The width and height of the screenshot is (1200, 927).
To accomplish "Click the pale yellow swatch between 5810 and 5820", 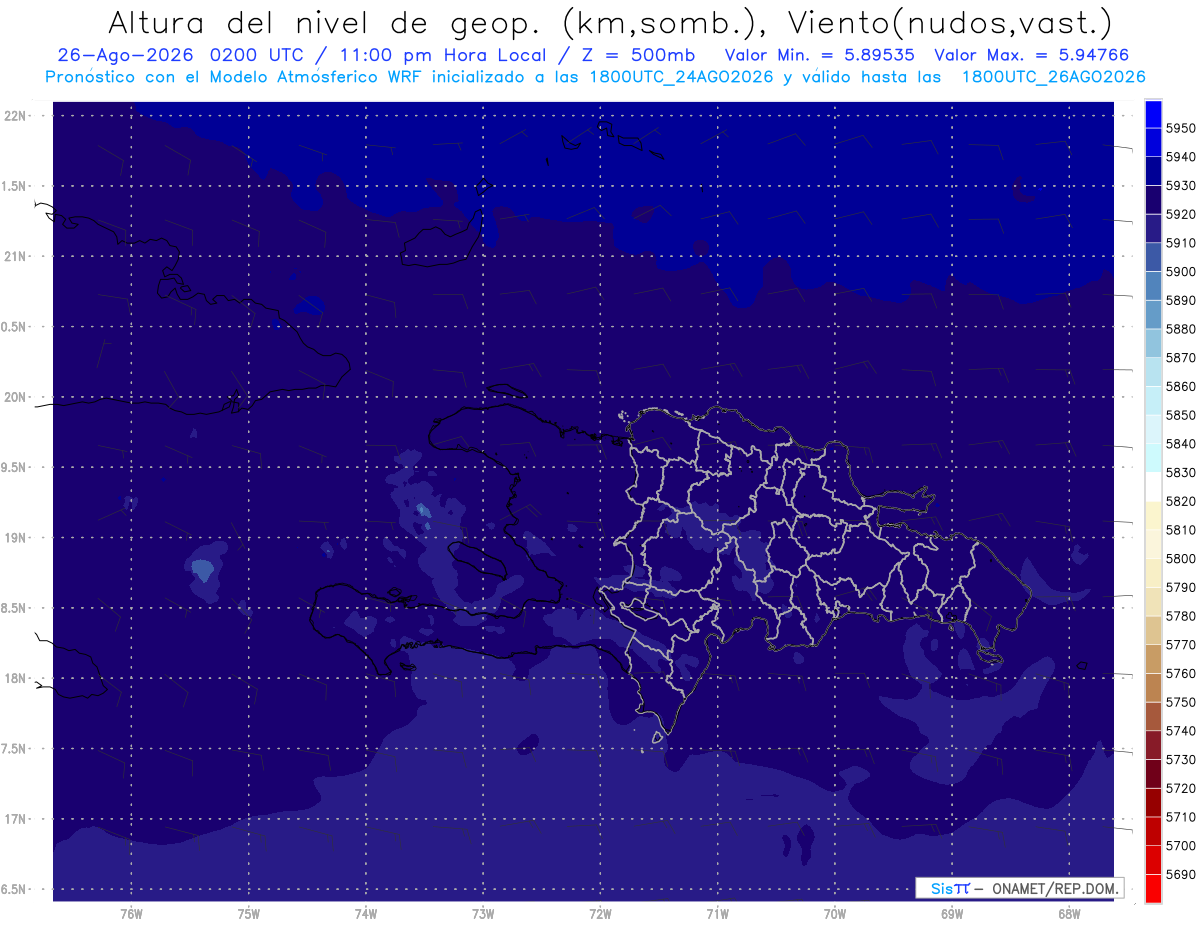I will [1153, 516].
